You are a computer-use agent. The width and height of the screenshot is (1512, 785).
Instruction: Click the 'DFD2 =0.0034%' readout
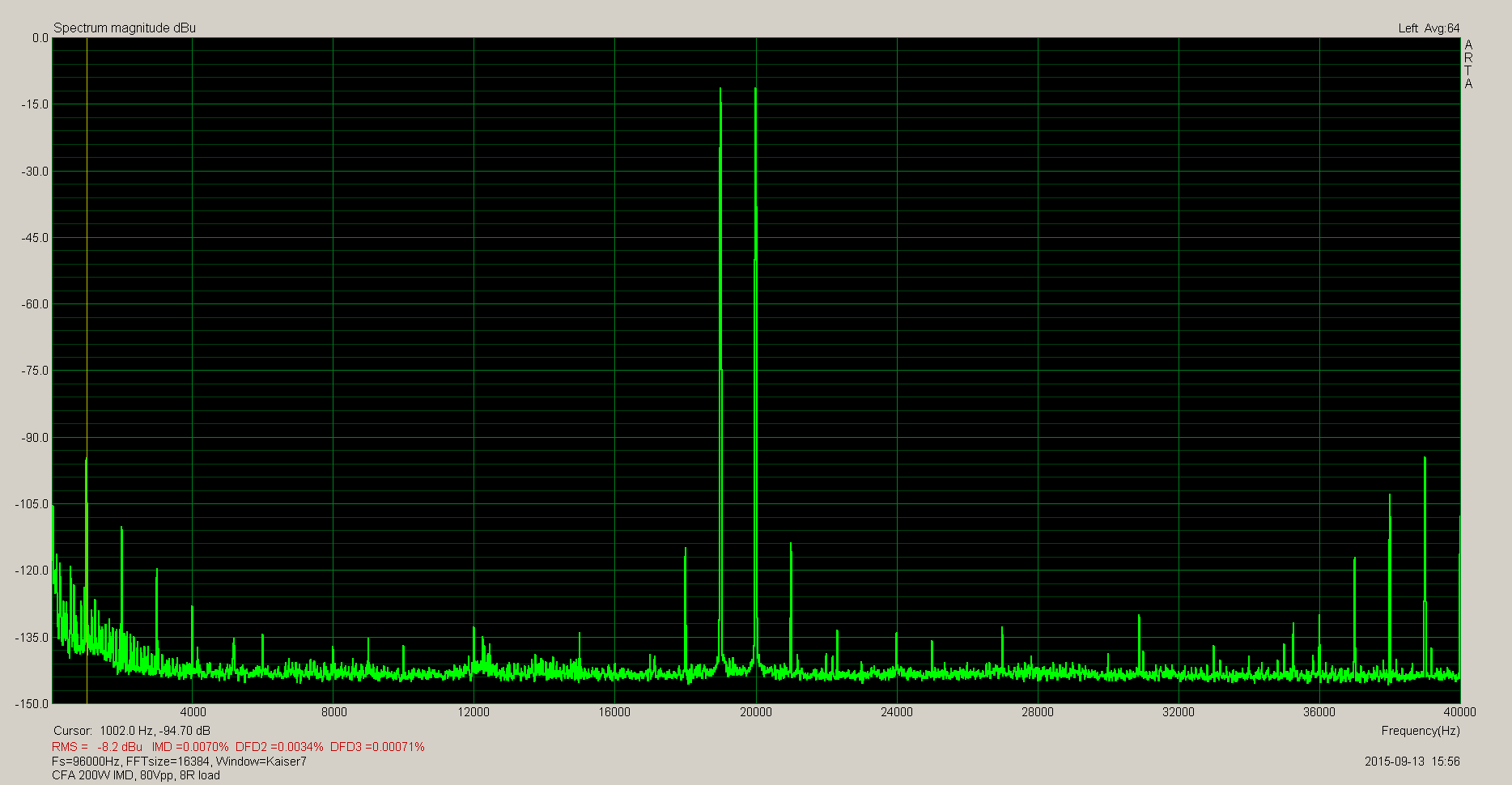point(279,746)
